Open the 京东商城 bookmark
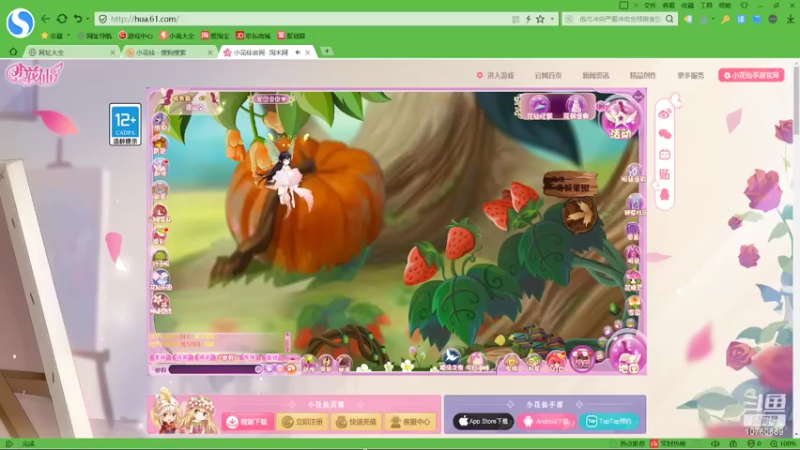 pyautogui.click(x=254, y=36)
